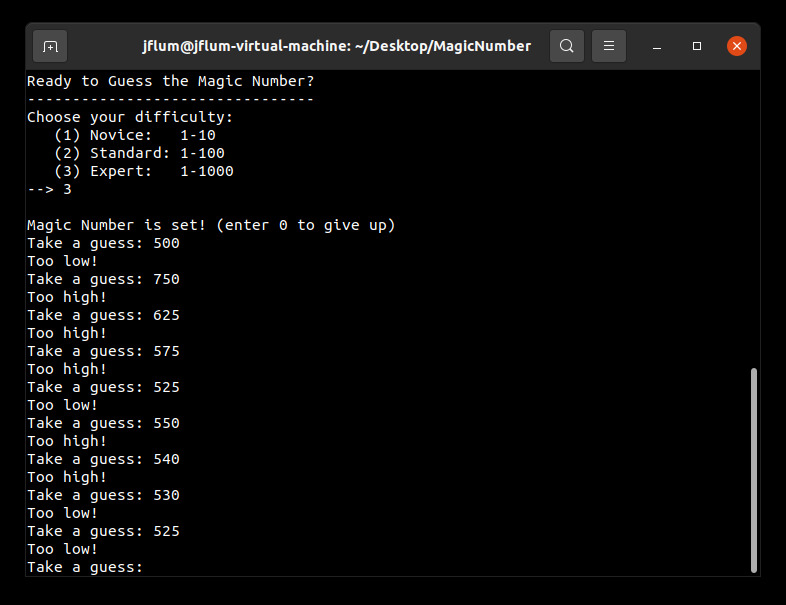This screenshot has width=786, height=605.
Task: Click the '(3) Expert: 1-1000' option text
Action: [144, 171]
